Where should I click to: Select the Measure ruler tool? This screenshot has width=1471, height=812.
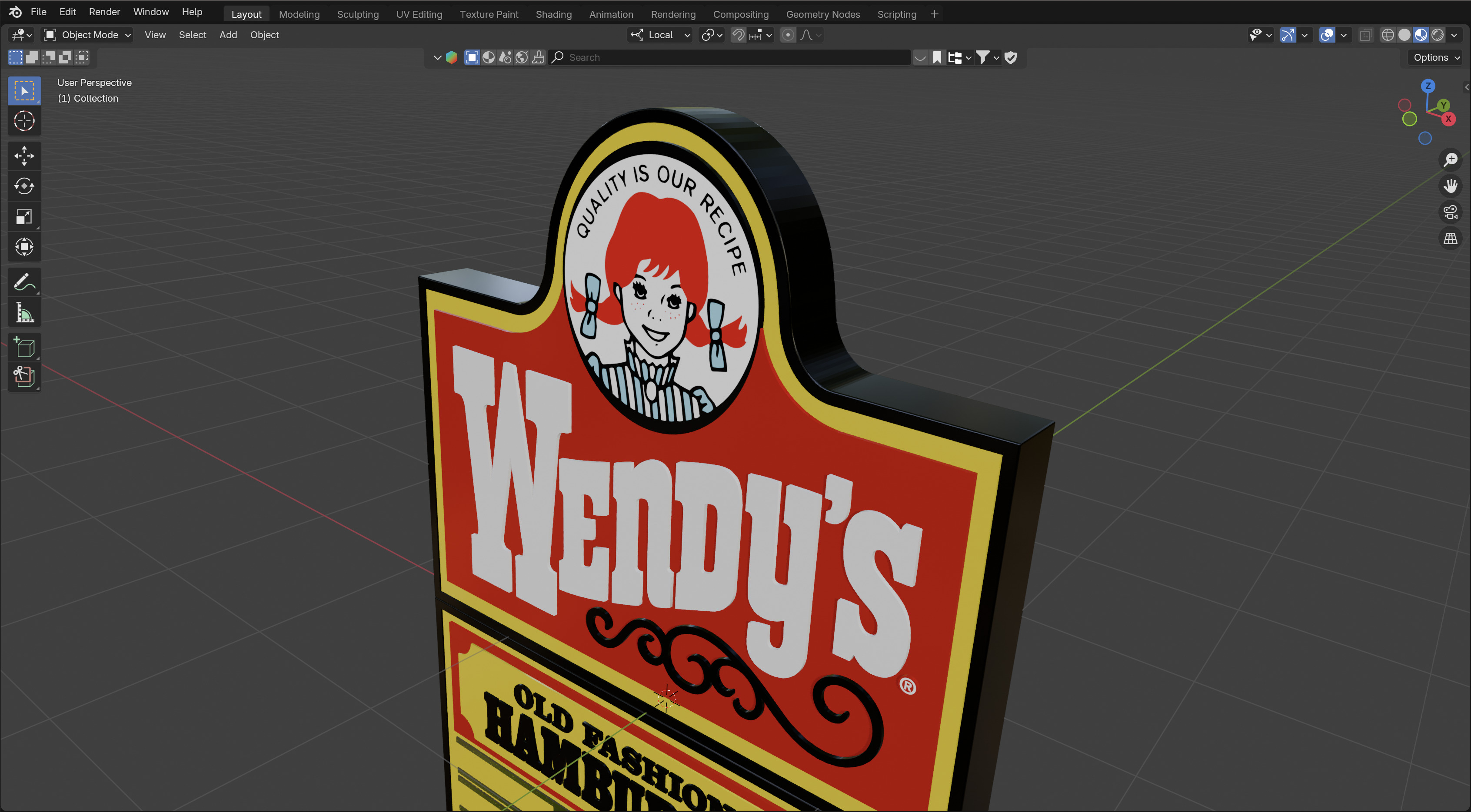click(24, 312)
